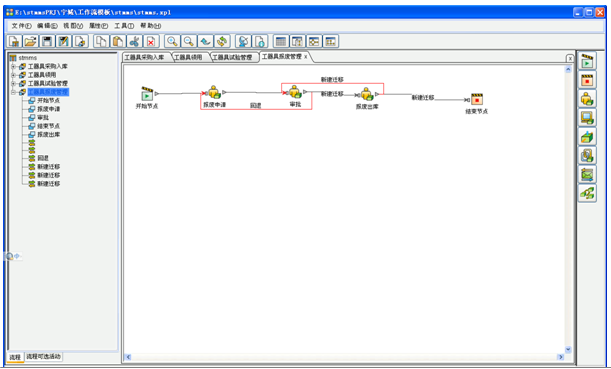Expand the 工器具试验管理 tree node

click(13, 83)
